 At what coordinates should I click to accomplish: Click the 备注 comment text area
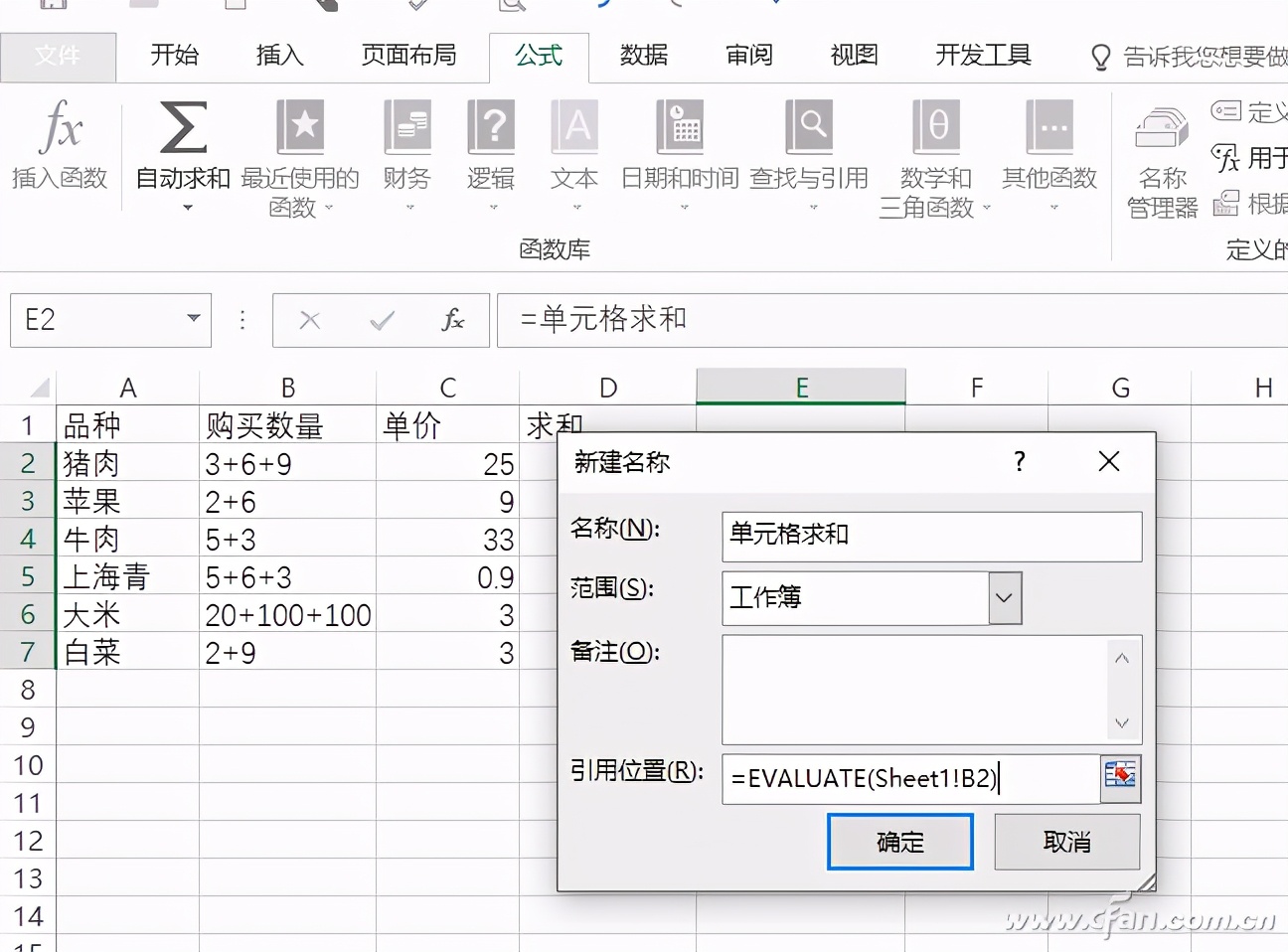pyautogui.click(x=913, y=690)
